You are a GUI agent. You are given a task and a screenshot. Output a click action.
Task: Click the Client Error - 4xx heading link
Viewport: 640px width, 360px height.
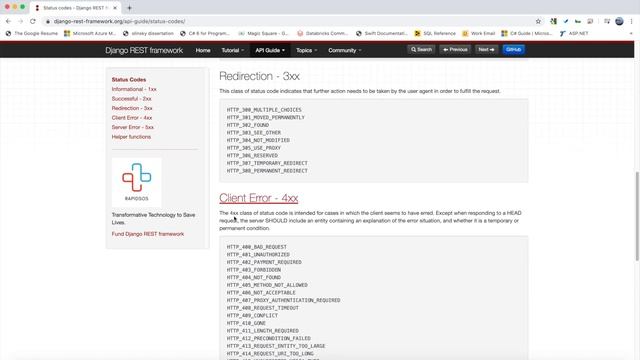(258, 198)
